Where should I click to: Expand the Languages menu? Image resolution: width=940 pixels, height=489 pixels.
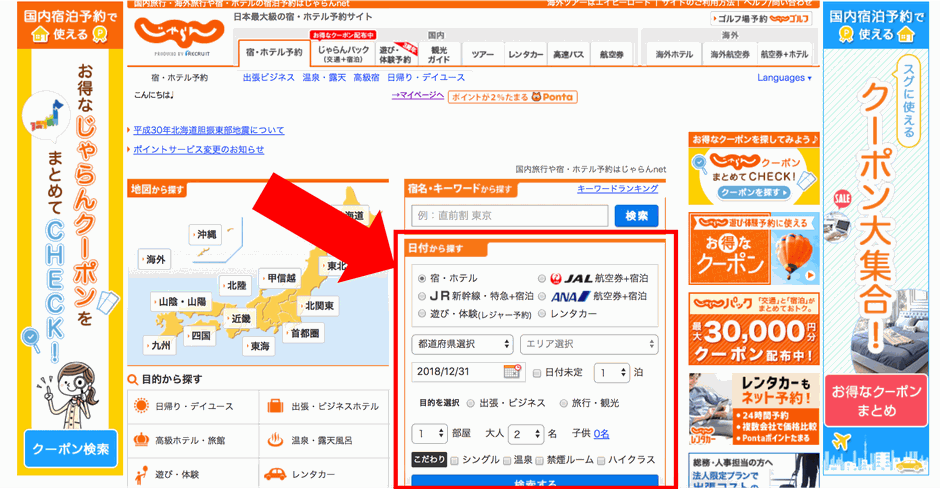tap(784, 78)
